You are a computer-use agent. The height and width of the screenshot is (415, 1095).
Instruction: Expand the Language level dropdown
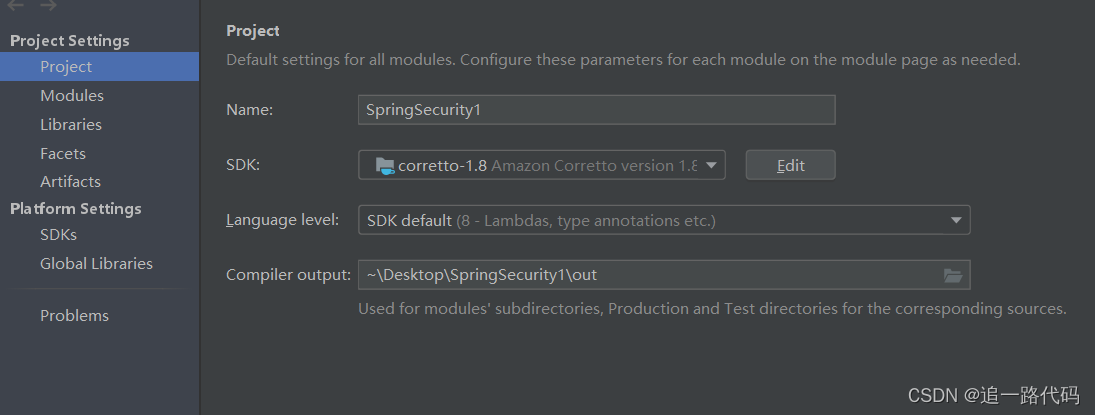956,220
